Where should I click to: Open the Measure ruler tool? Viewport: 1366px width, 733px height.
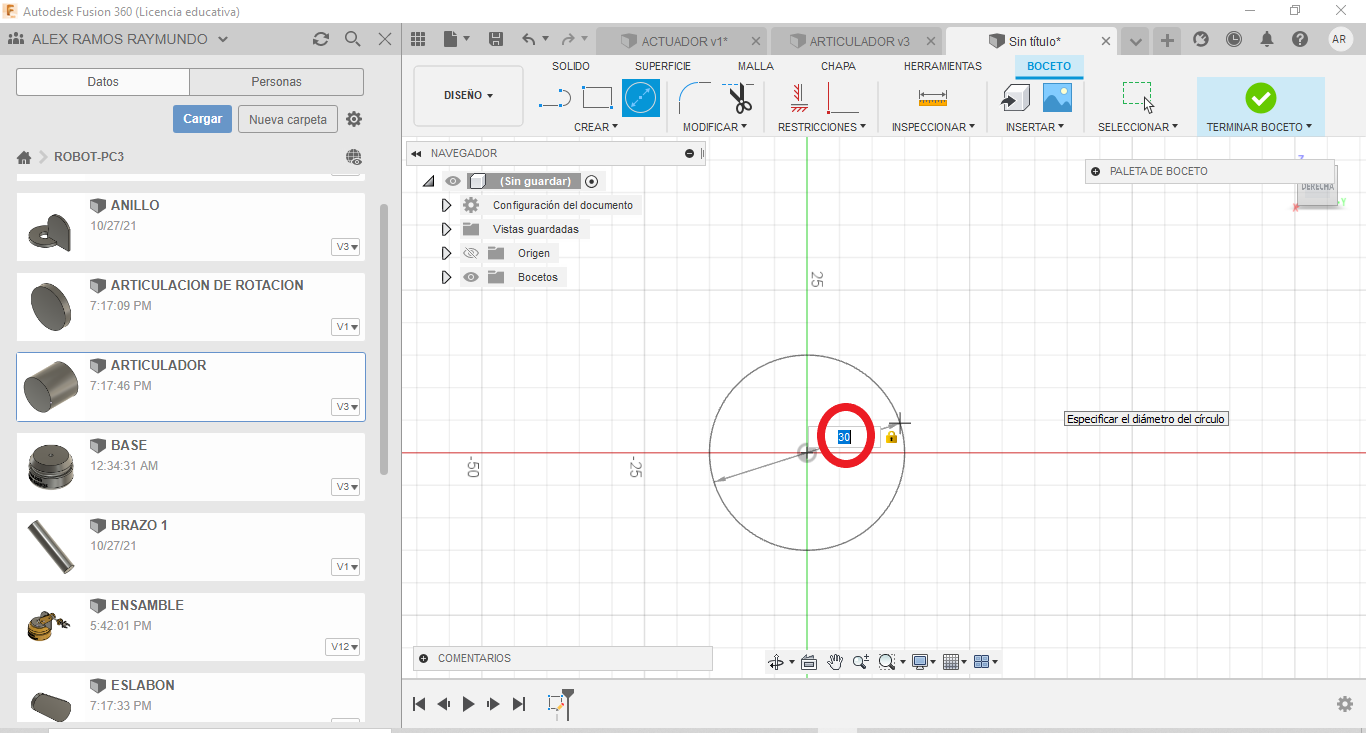pyautogui.click(x=932, y=98)
